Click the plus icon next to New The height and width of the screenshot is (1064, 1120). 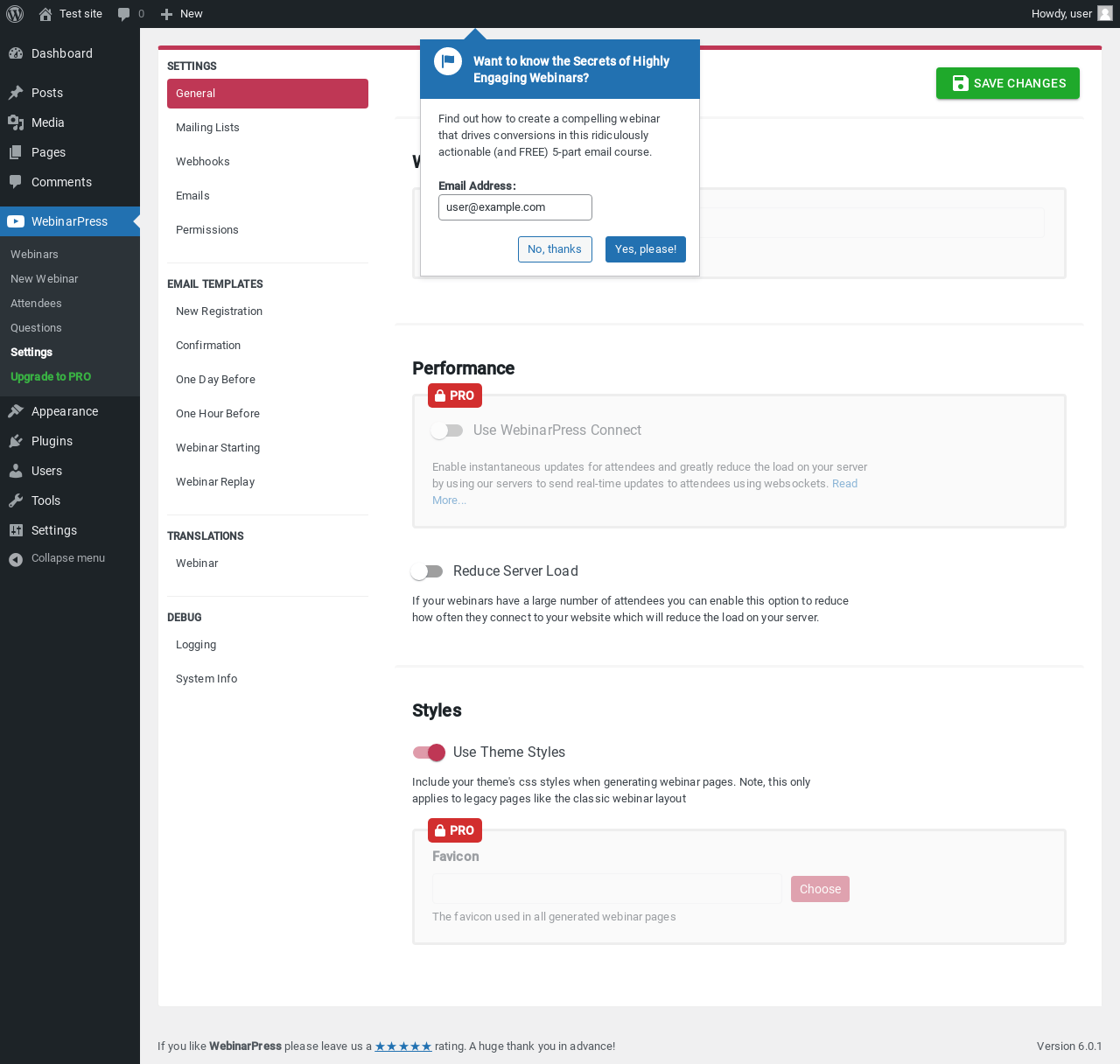click(167, 14)
